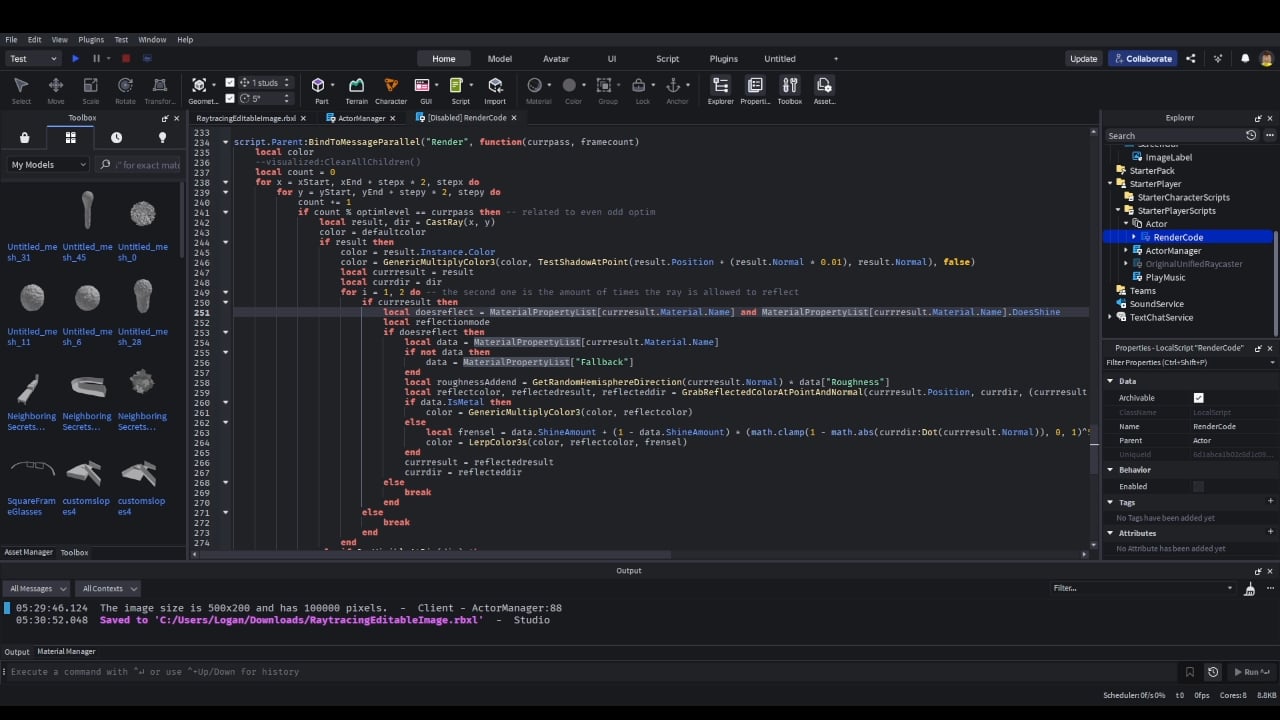Toggle the Archivable checkbox
Screen dimensions: 1280x720
pos(1198,398)
